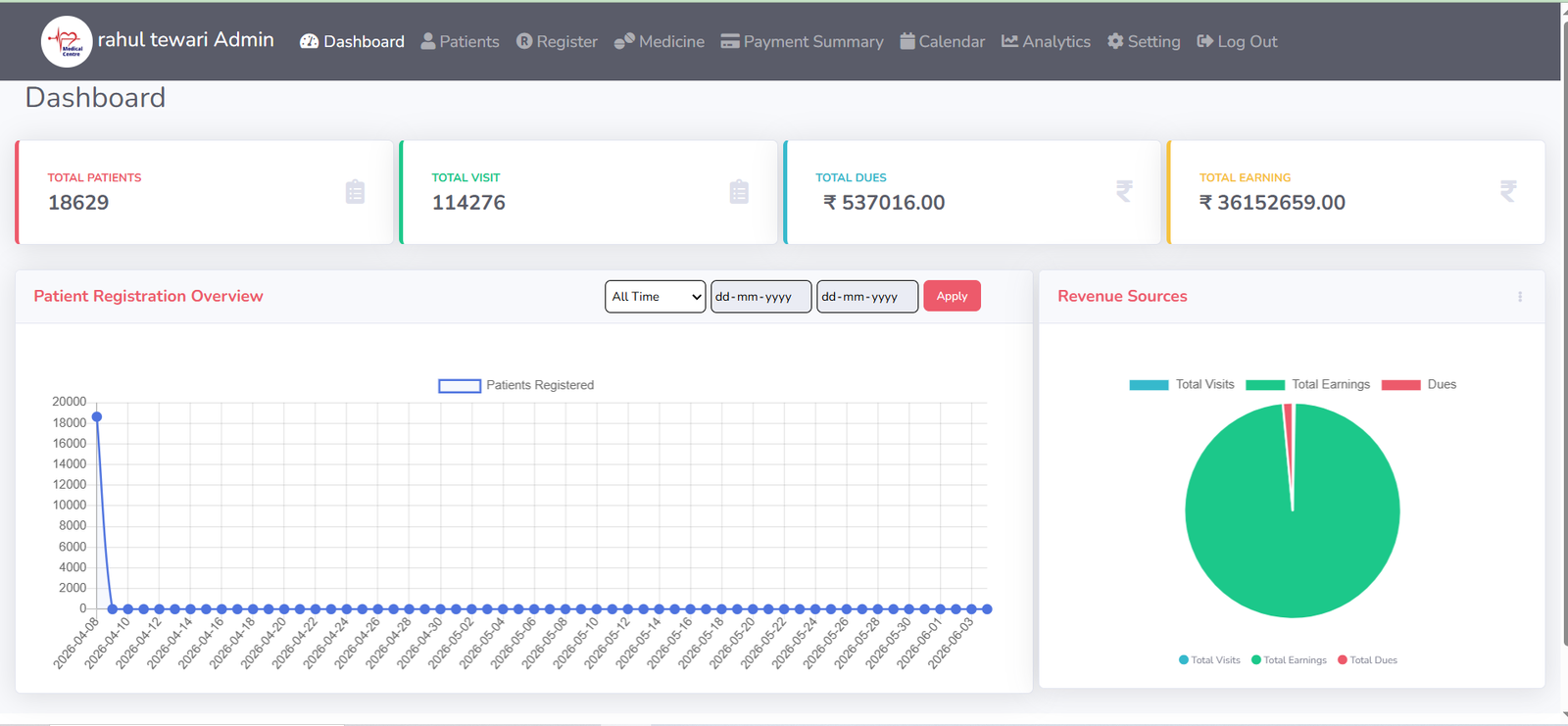The height and width of the screenshot is (726, 1568).
Task: Click the rupee icon in Total Dues card
Action: pos(1124,192)
